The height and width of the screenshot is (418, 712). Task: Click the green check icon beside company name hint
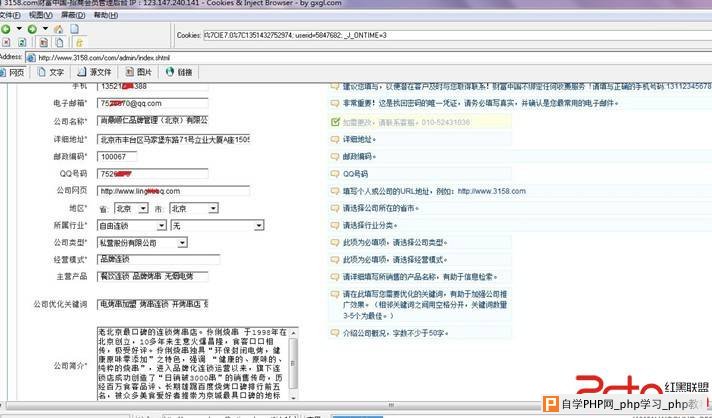[x=335, y=122]
